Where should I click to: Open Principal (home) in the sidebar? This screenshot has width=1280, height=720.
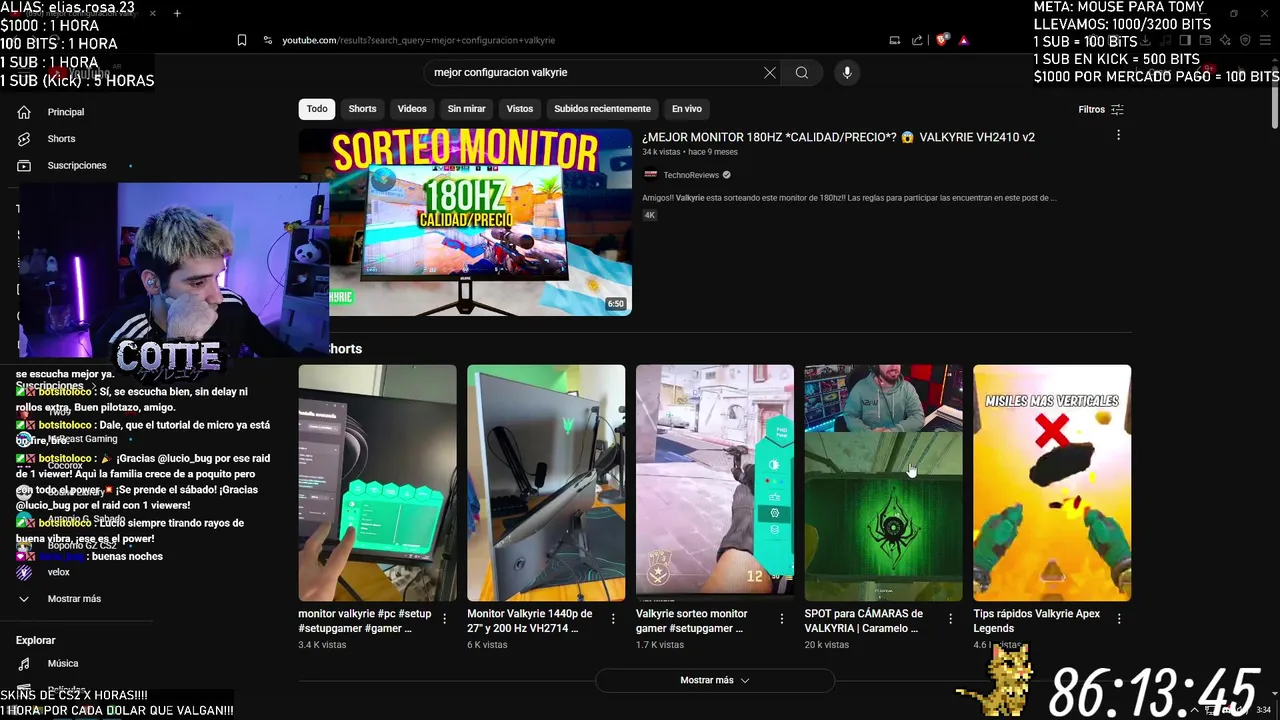click(x=65, y=112)
